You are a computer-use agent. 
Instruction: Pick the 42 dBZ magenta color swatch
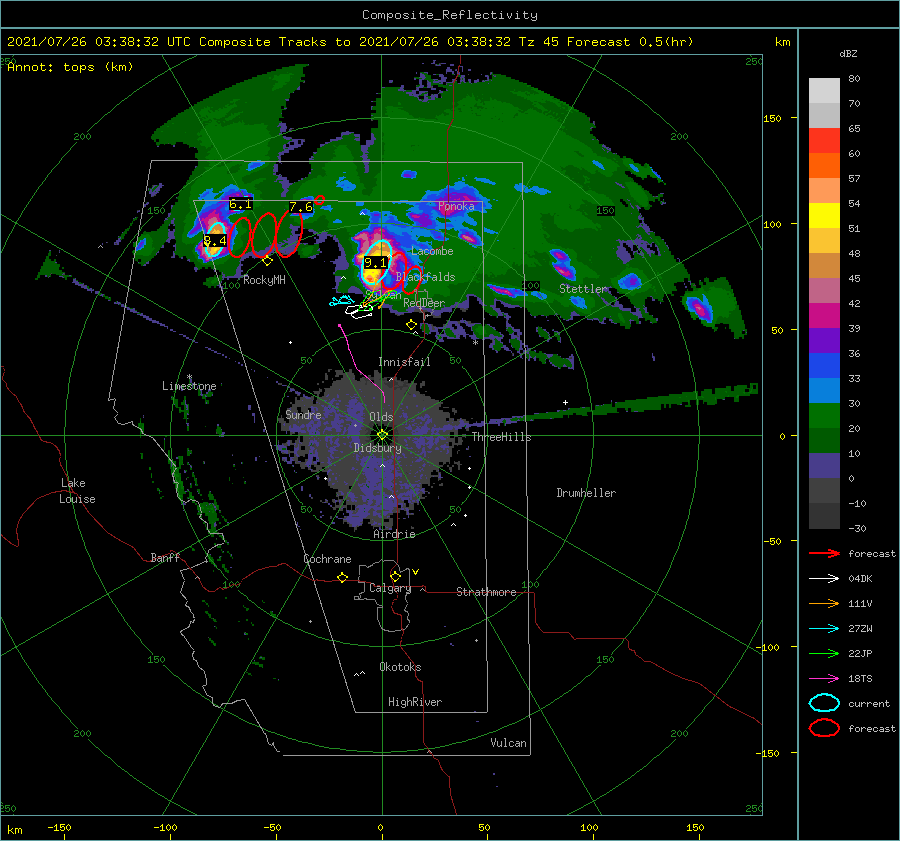[824, 316]
